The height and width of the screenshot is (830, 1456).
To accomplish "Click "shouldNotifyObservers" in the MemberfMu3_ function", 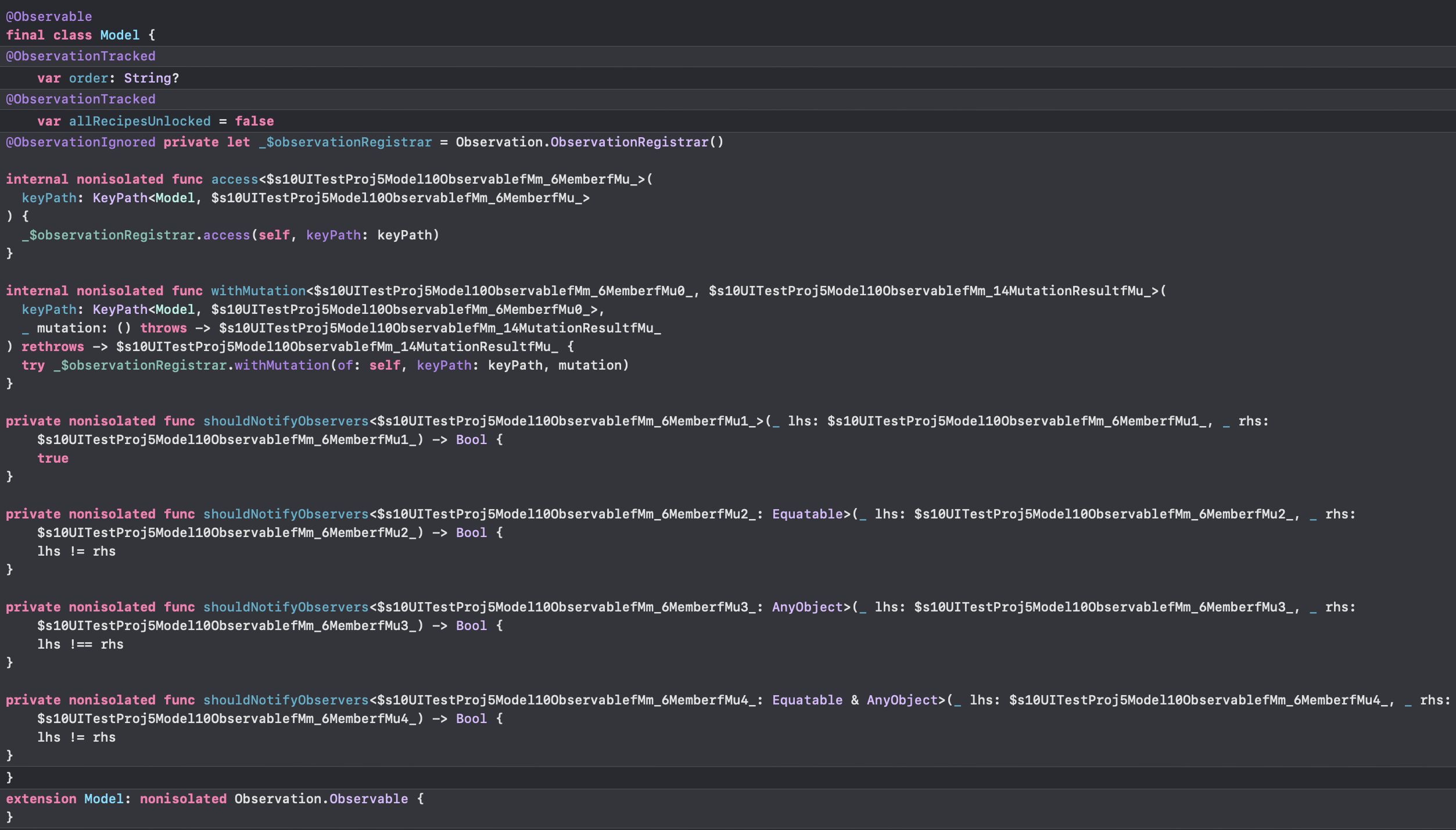I will click(x=286, y=607).
